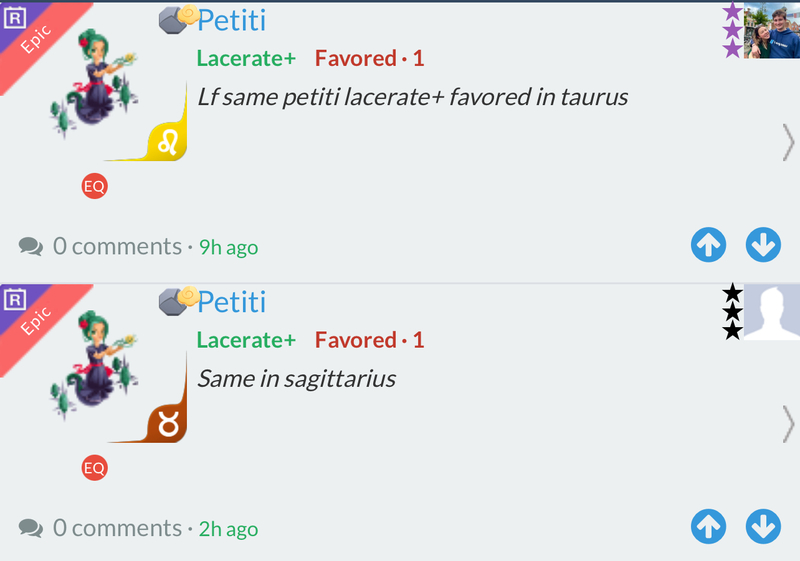Image resolution: width=800 pixels, height=561 pixels.
Task: Expand the second post via right chevron
Action: [x=788, y=425]
